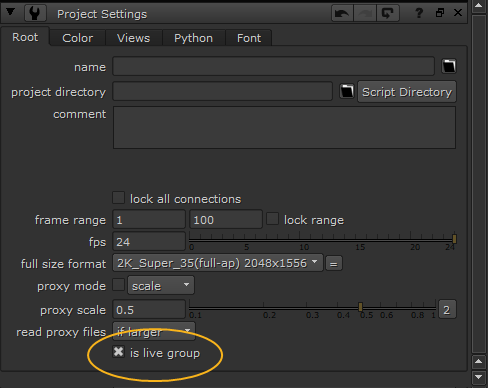Browse for project directory folder icon
The width and height of the screenshot is (488, 388).
[347, 91]
